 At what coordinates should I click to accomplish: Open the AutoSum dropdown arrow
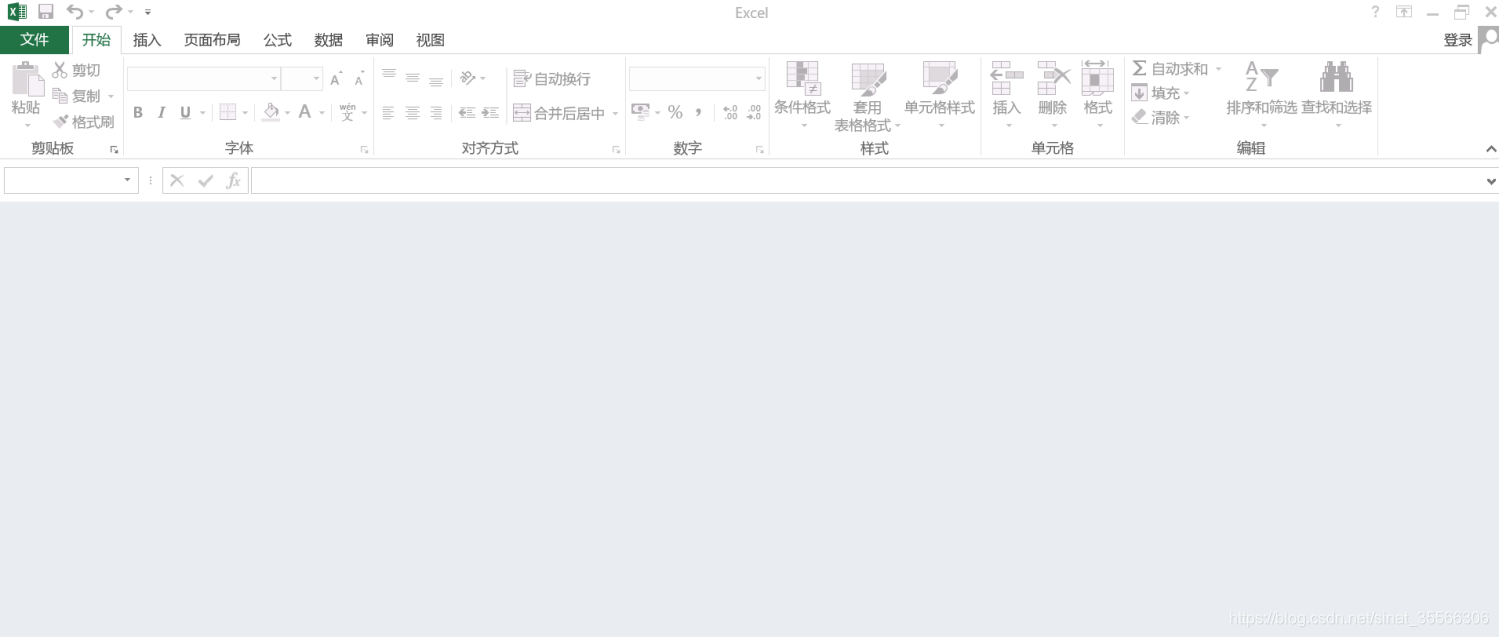(1218, 69)
